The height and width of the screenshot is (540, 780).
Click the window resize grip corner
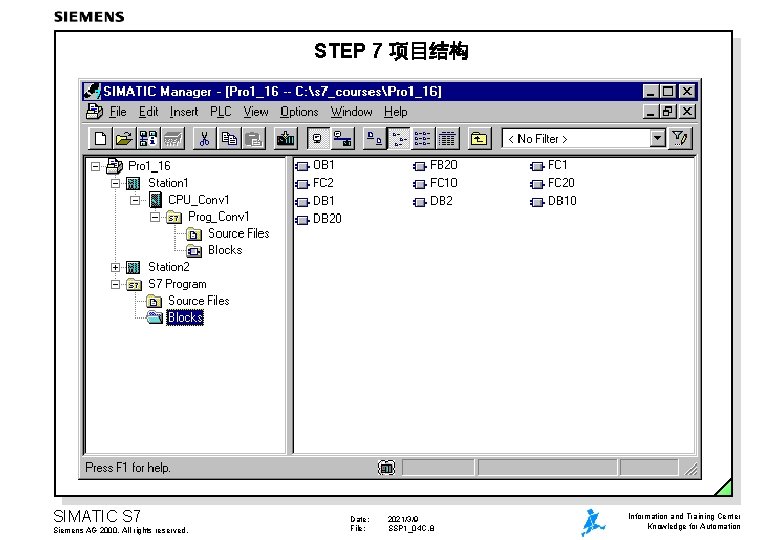coord(690,468)
